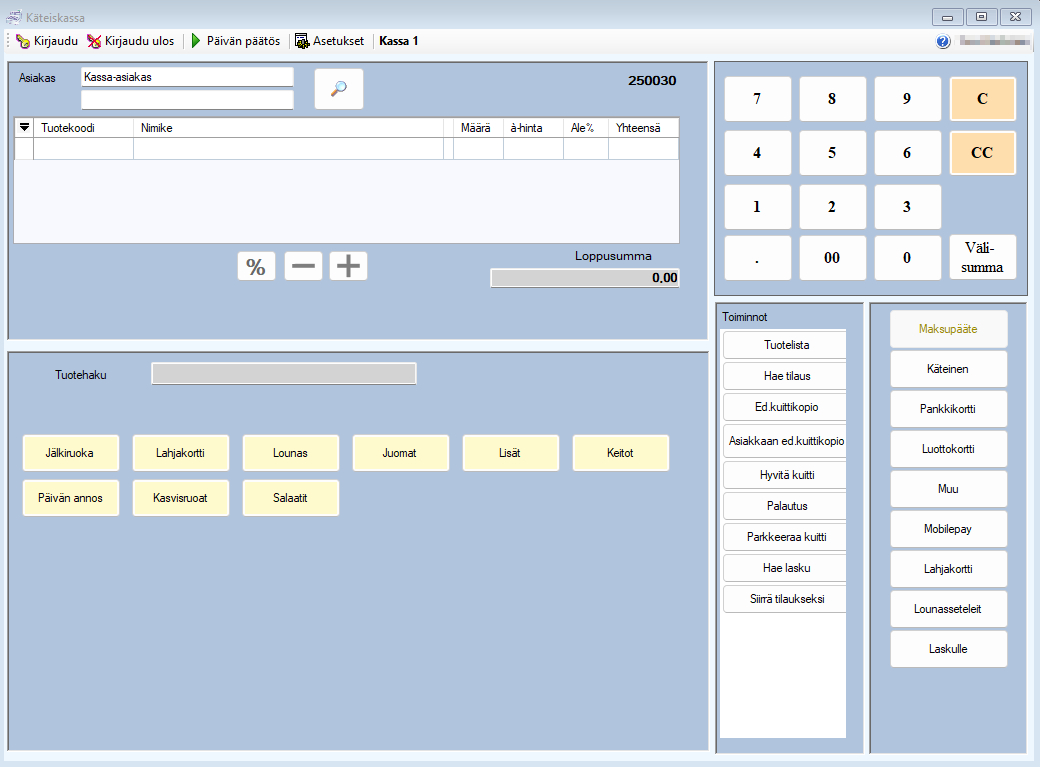Choose Mobilepay payment method

click(x=948, y=529)
